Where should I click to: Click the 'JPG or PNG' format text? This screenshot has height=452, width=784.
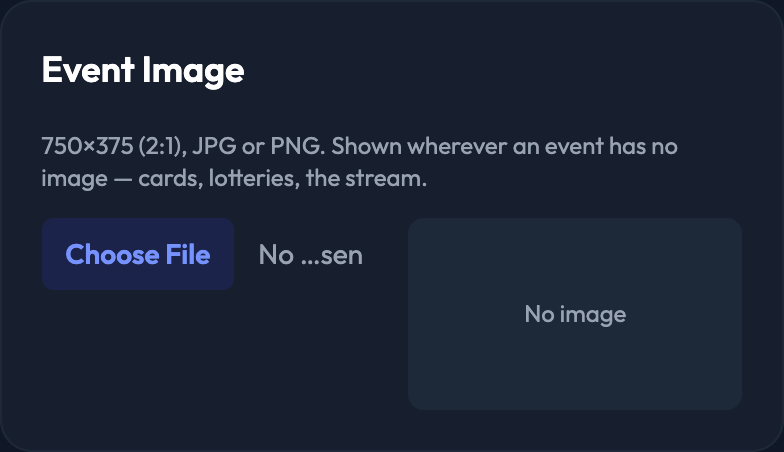pyautogui.click(x=256, y=146)
